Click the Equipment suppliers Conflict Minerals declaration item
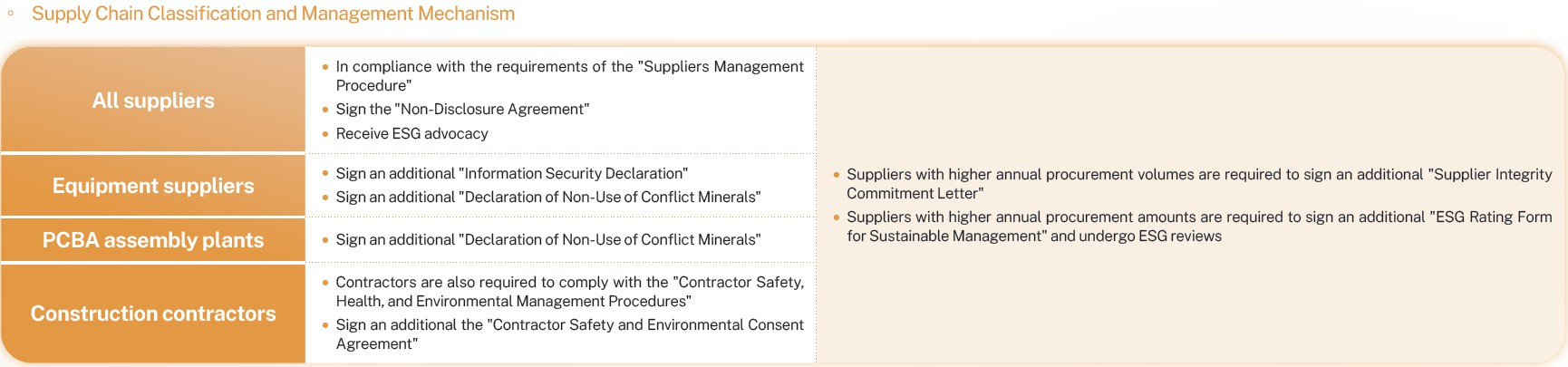Screen dimensions: 1568x367 pos(547,198)
